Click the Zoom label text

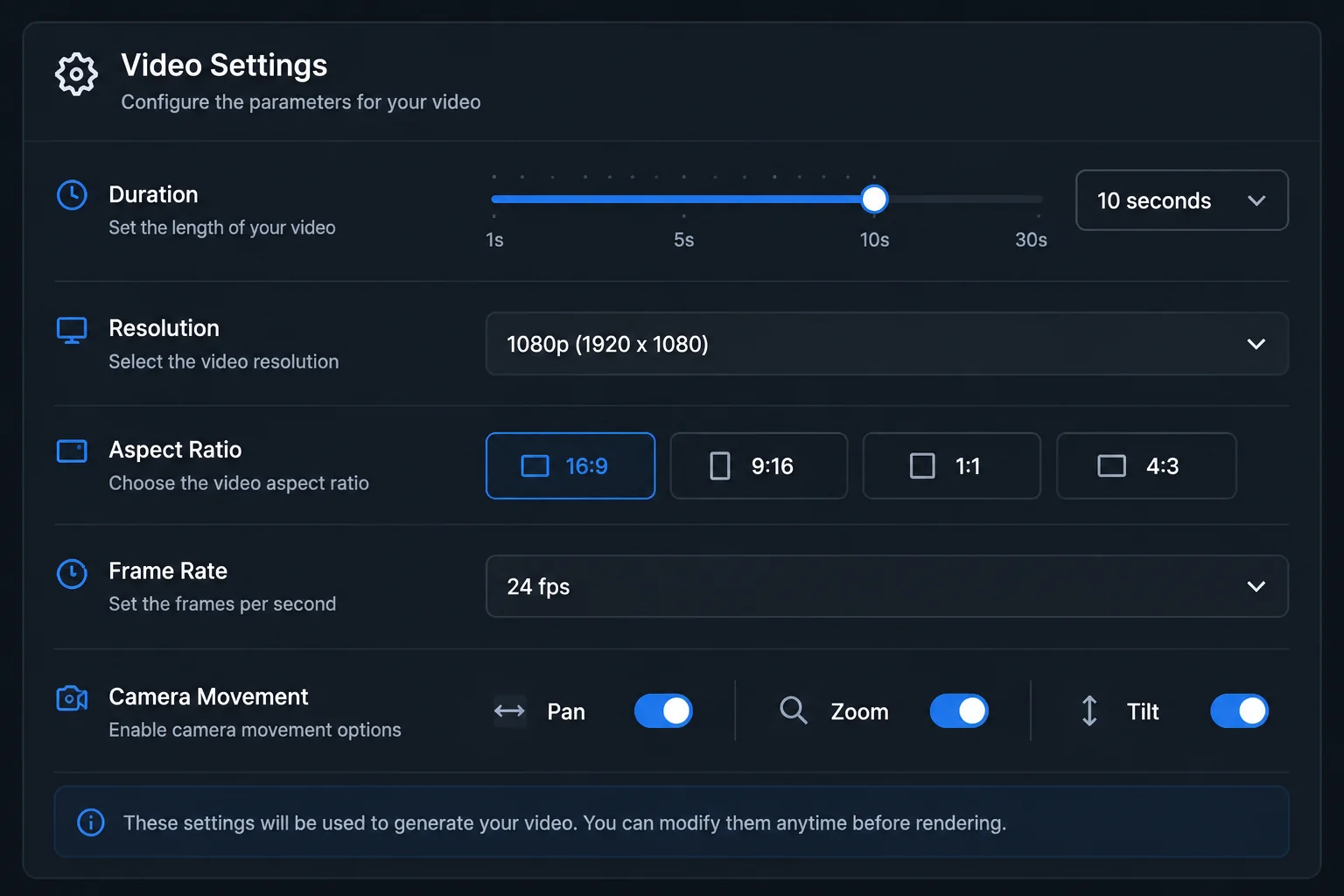859,711
